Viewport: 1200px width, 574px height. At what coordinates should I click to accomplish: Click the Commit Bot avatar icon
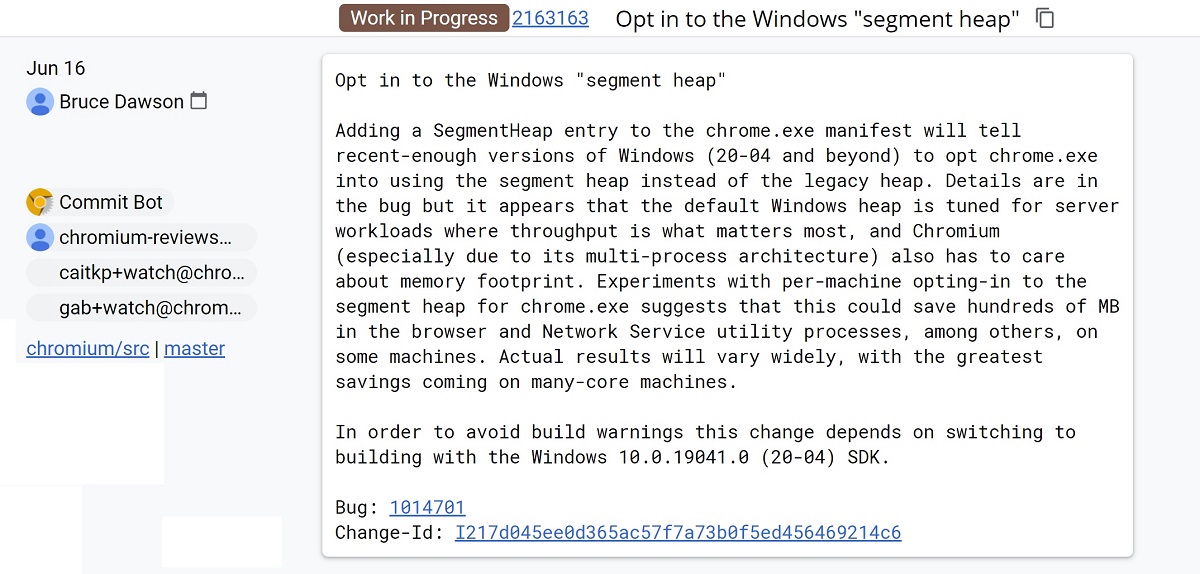[40, 202]
